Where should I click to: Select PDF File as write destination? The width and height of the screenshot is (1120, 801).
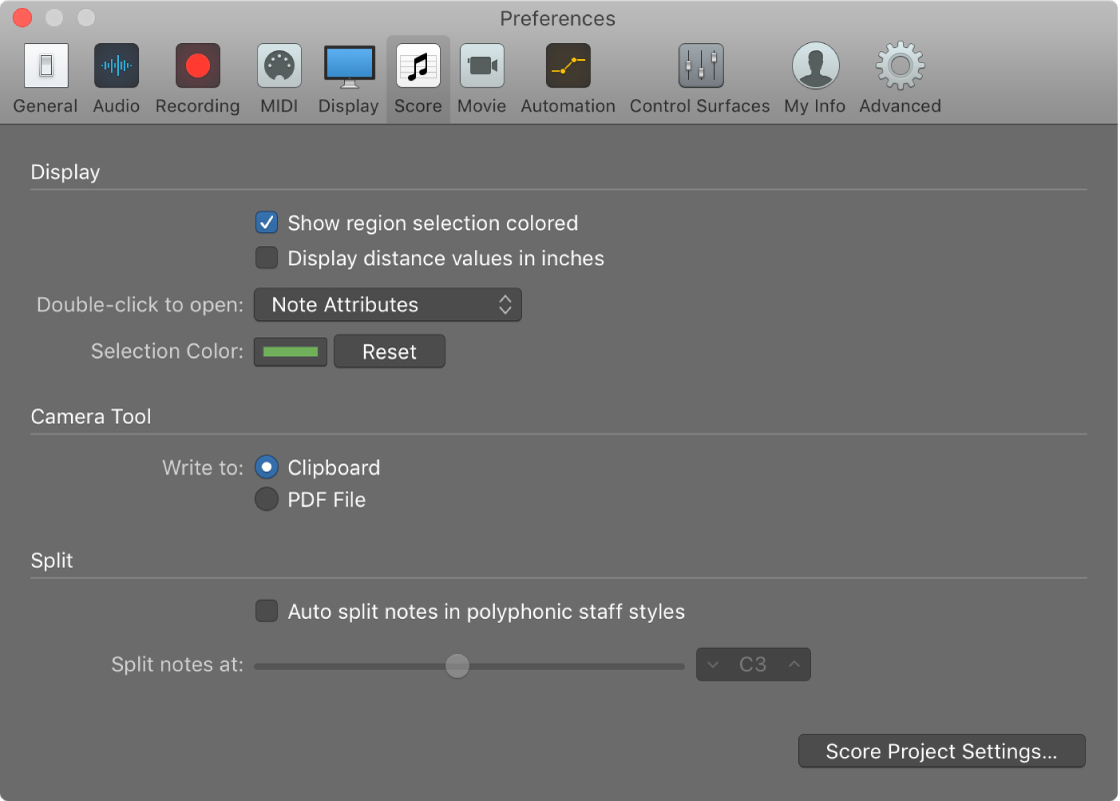pyautogui.click(x=267, y=500)
